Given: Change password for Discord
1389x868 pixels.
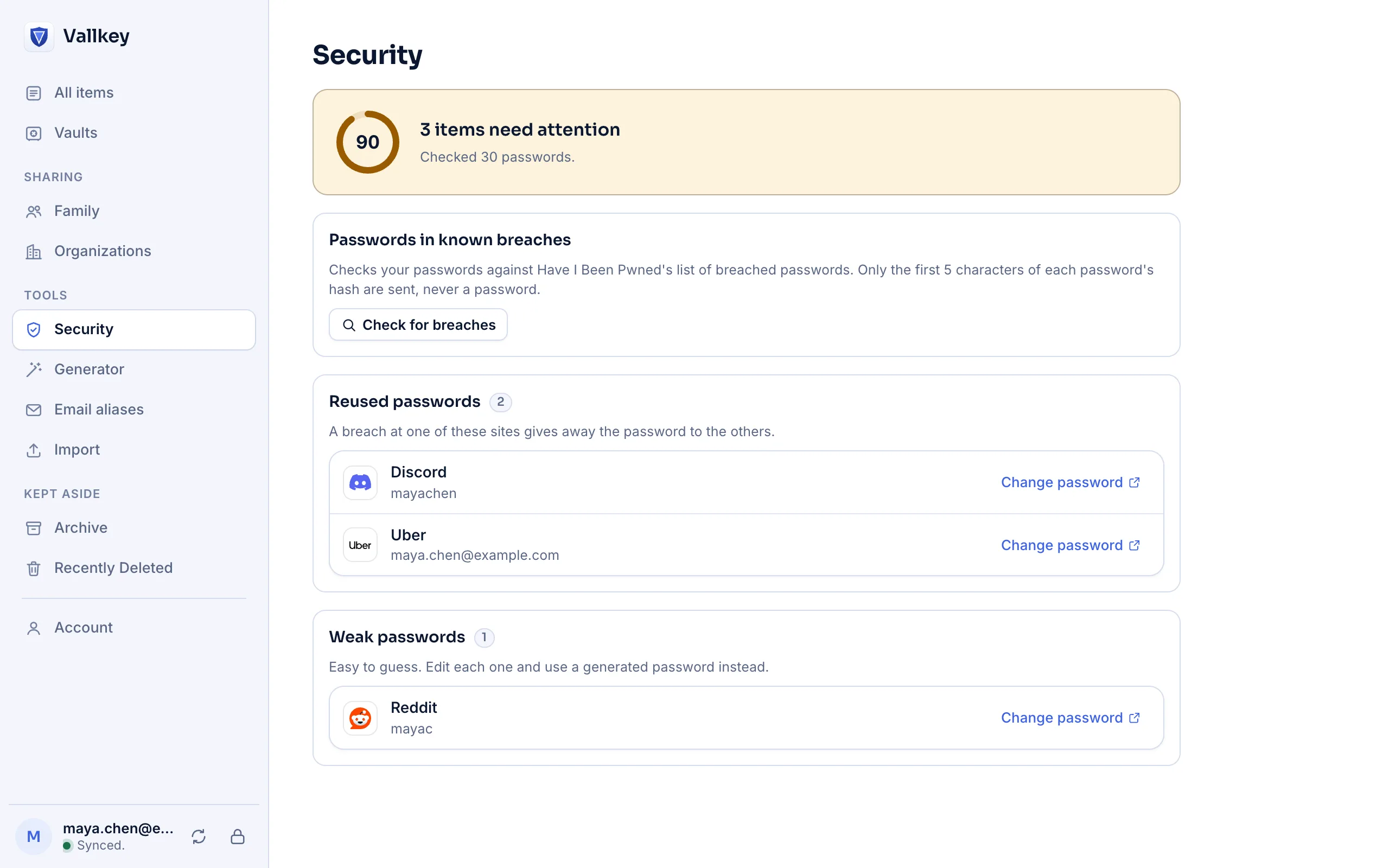Looking at the screenshot, I should pos(1071,482).
